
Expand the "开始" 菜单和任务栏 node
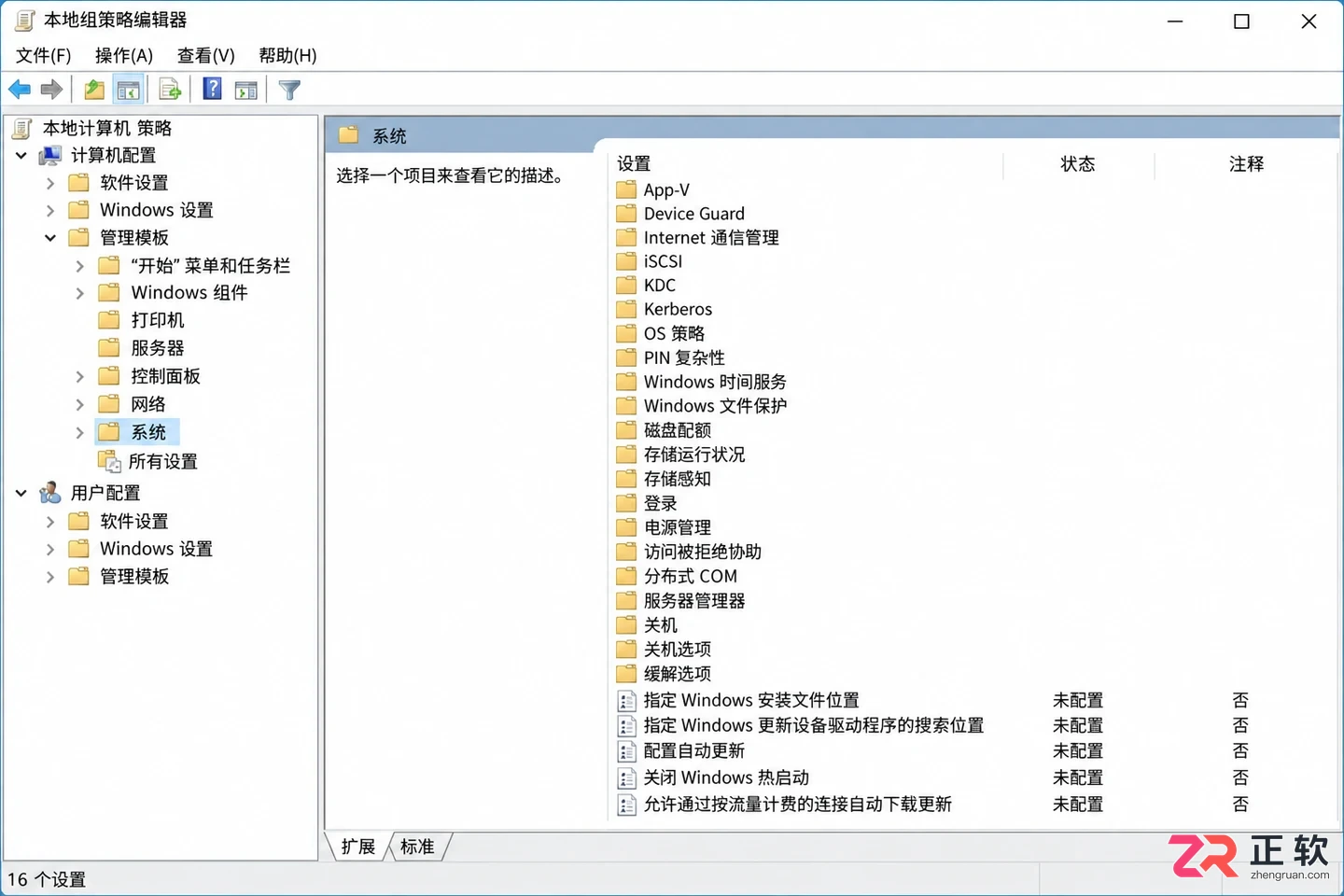coord(80,266)
